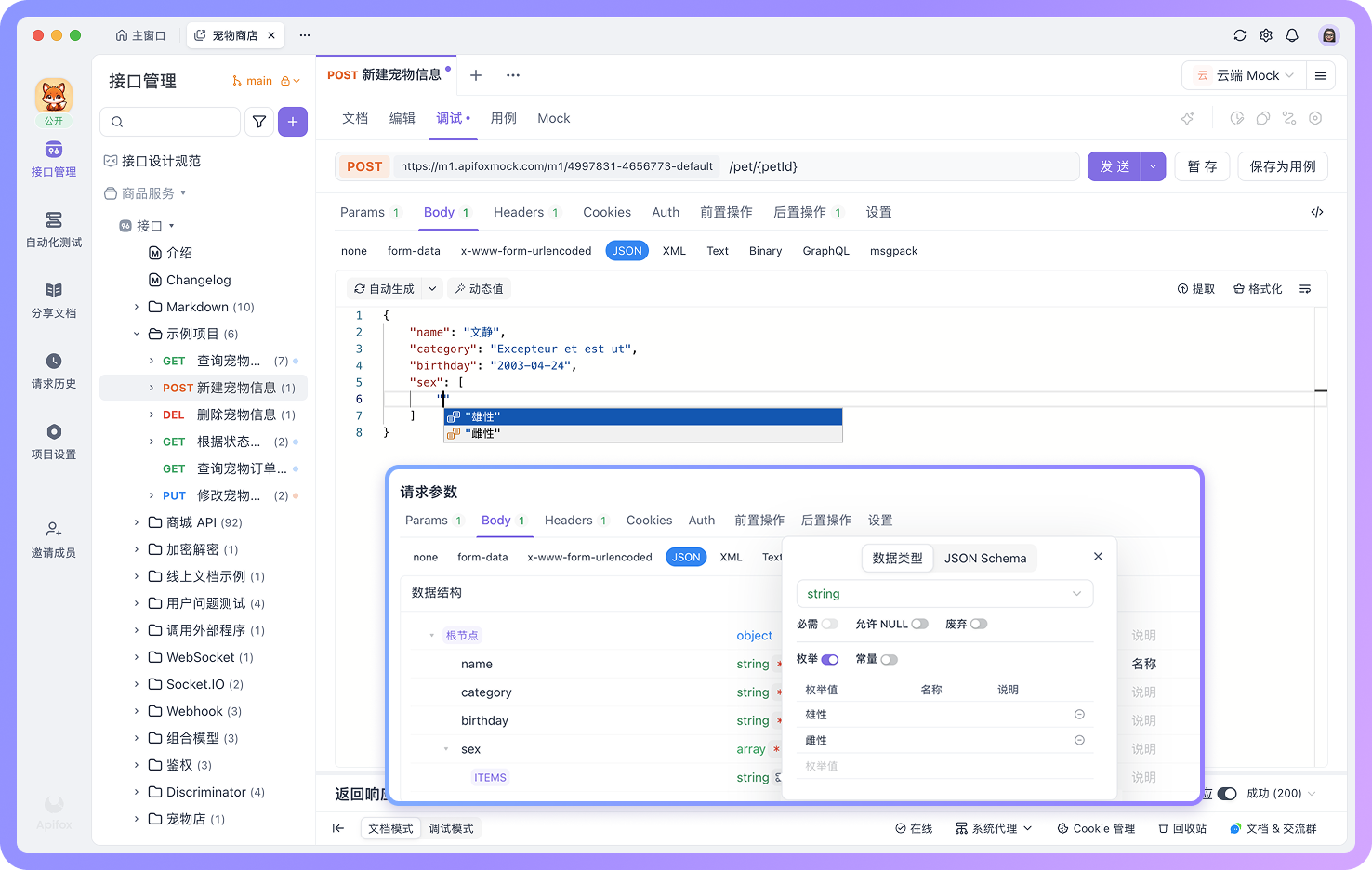Click the purple plus to add new API

293,122
